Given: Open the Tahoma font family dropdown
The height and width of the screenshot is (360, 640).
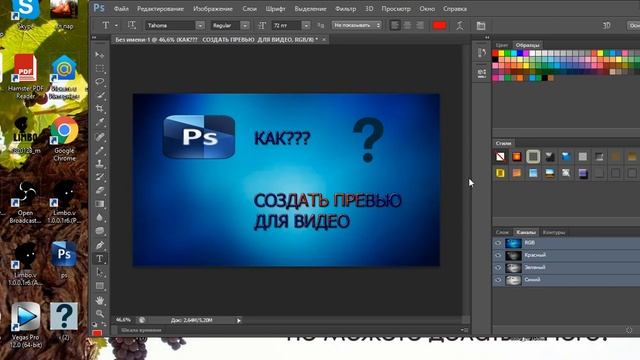Looking at the screenshot, I should point(200,25).
